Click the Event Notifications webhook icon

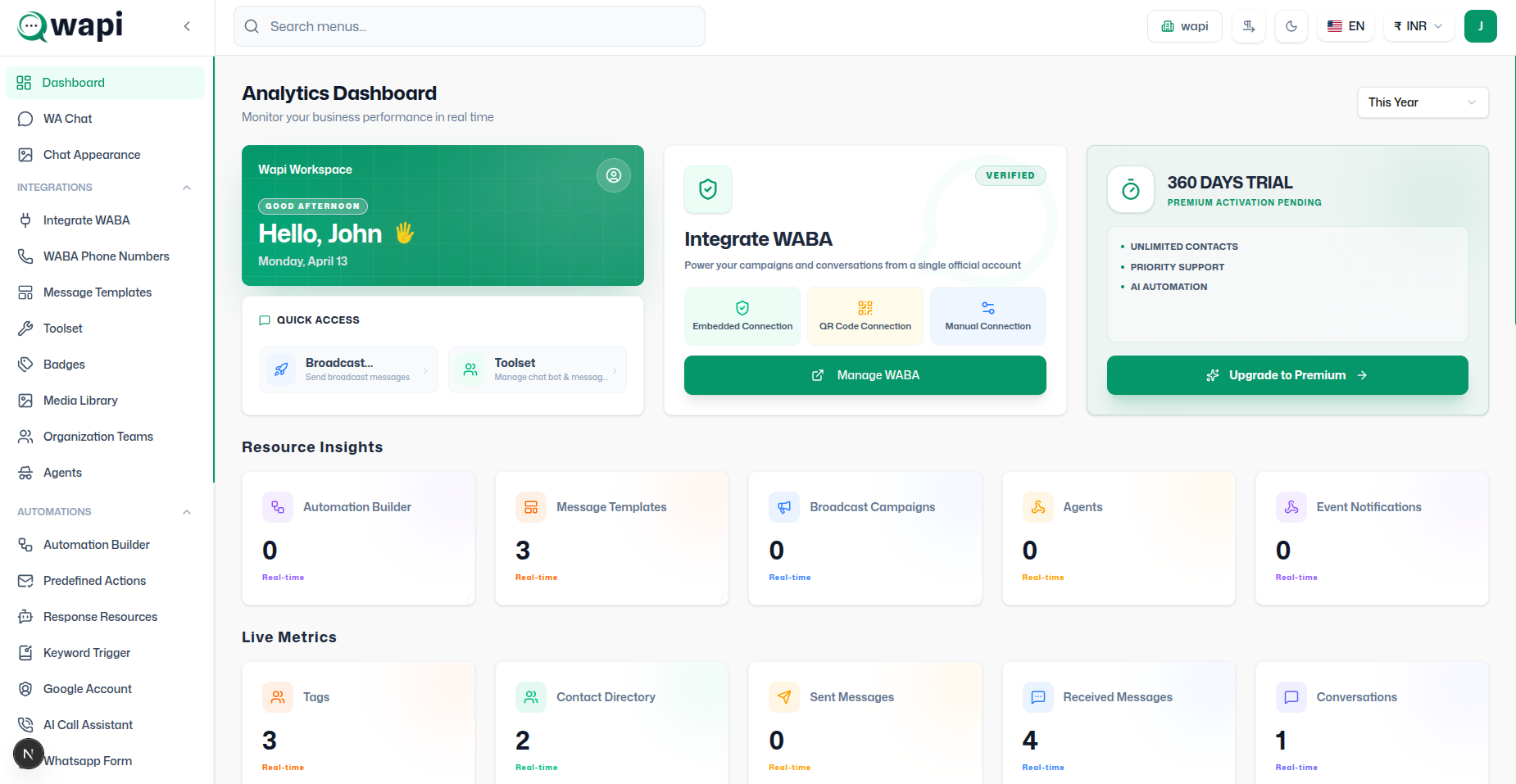pyautogui.click(x=1291, y=507)
